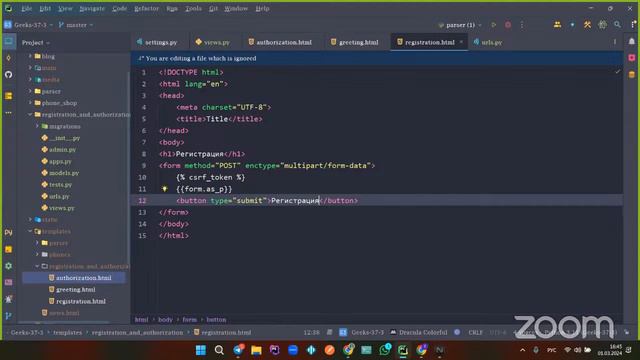Select greeting.html in project tree

pyautogui.click(x=76, y=289)
